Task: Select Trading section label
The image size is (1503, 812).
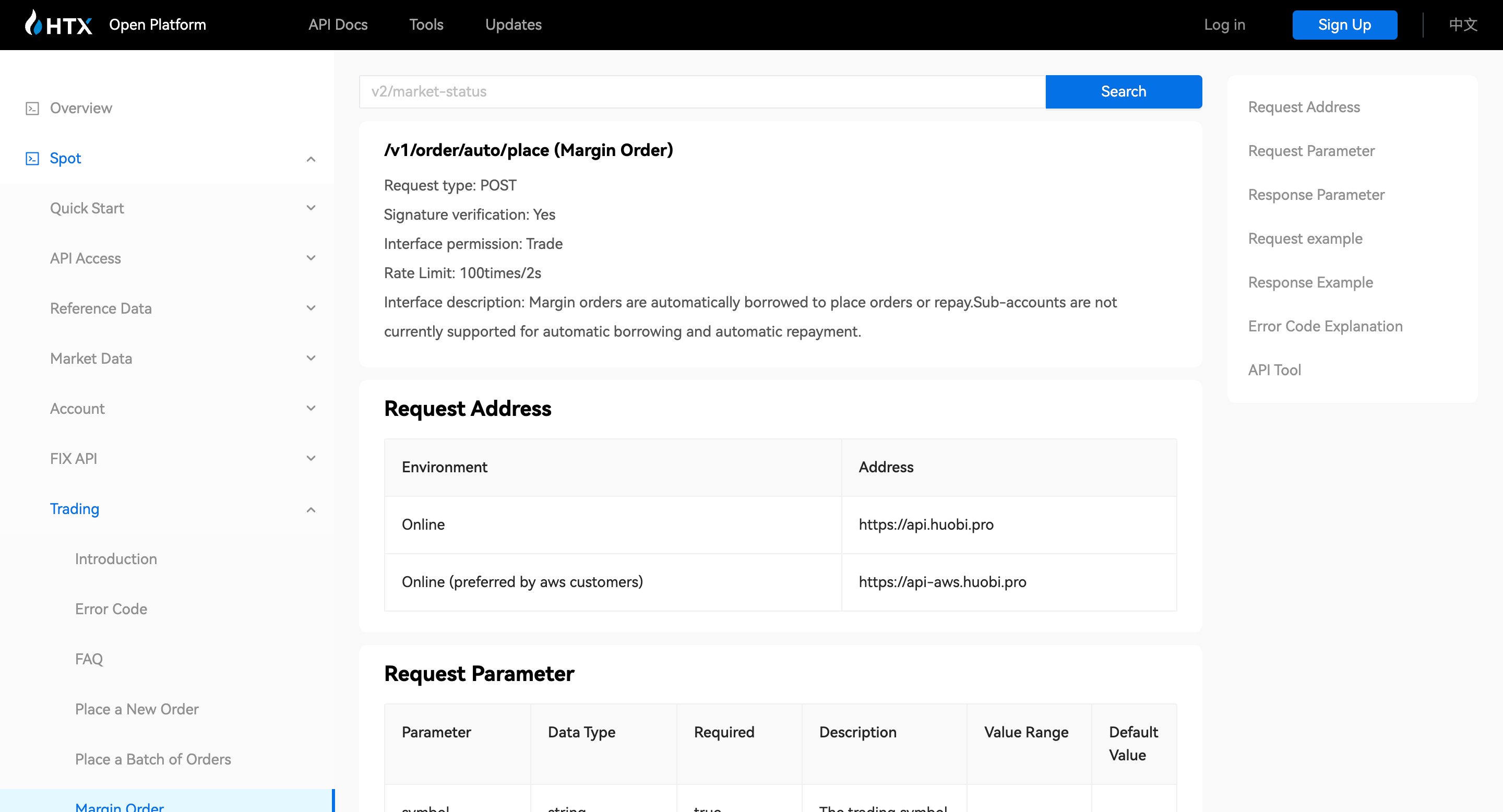Action: point(75,509)
